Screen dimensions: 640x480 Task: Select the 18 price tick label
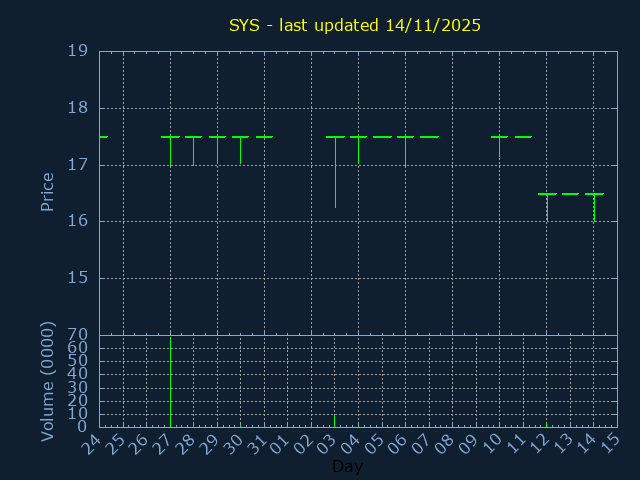[x=78, y=108]
